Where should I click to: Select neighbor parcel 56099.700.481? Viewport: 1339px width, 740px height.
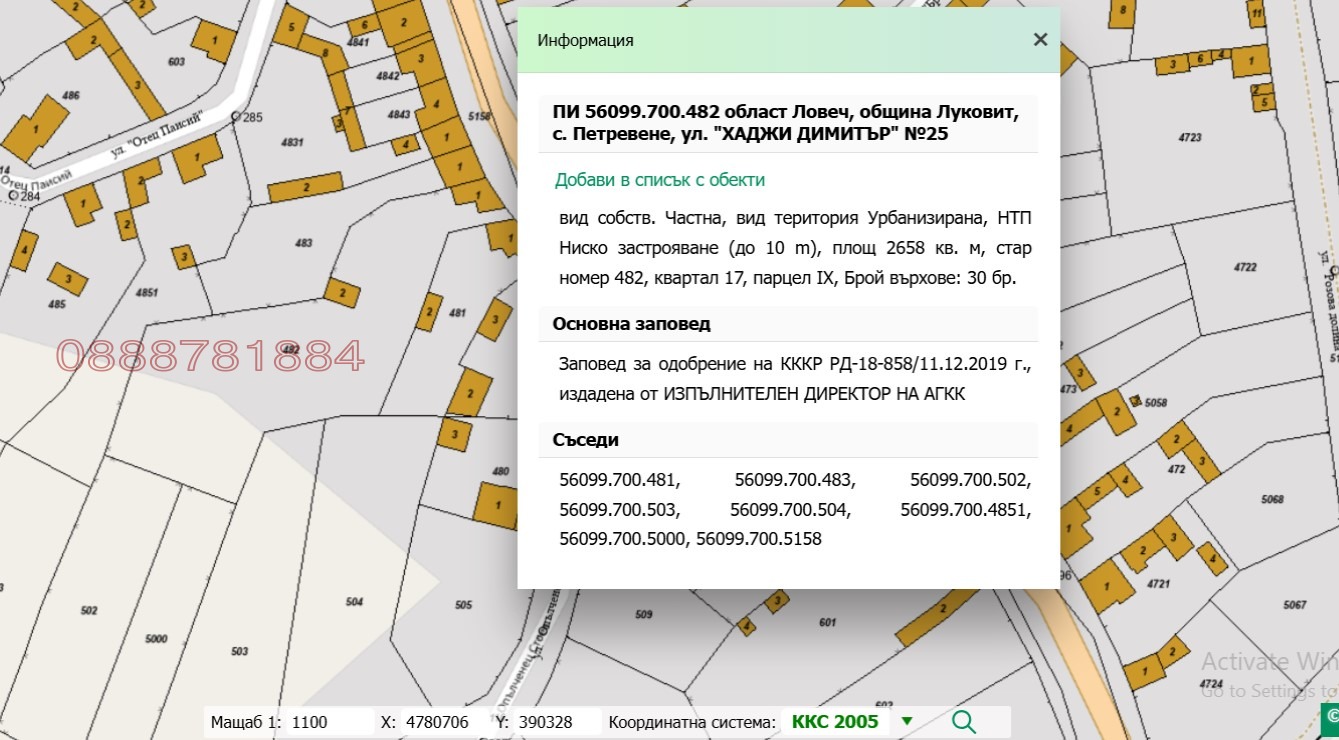tap(620, 480)
